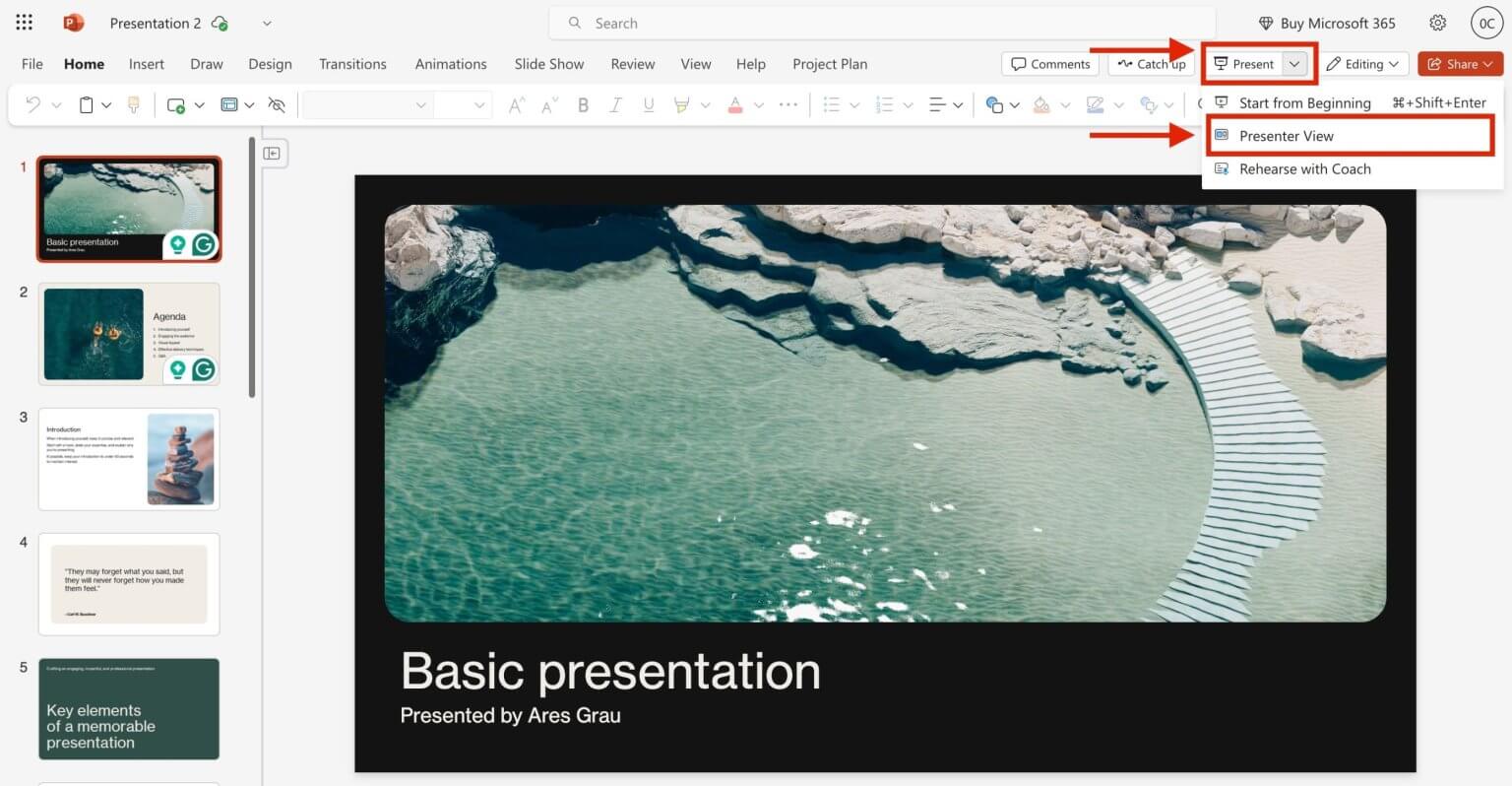This screenshot has width=1512, height=786.
Task: Click the Catch up icon
Action: click(x=1125, y=63)
